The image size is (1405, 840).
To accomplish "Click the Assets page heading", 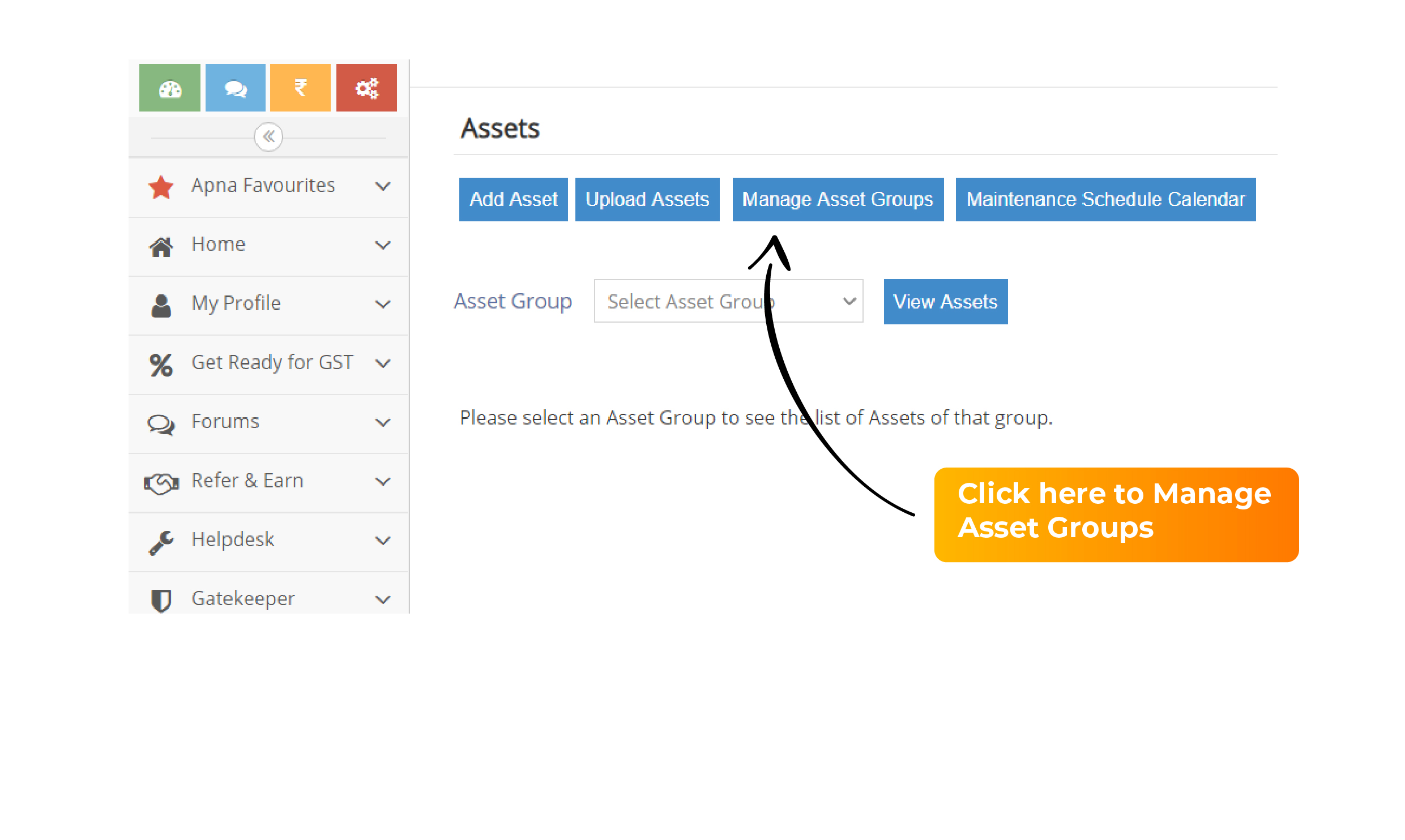I will (500, 128).
